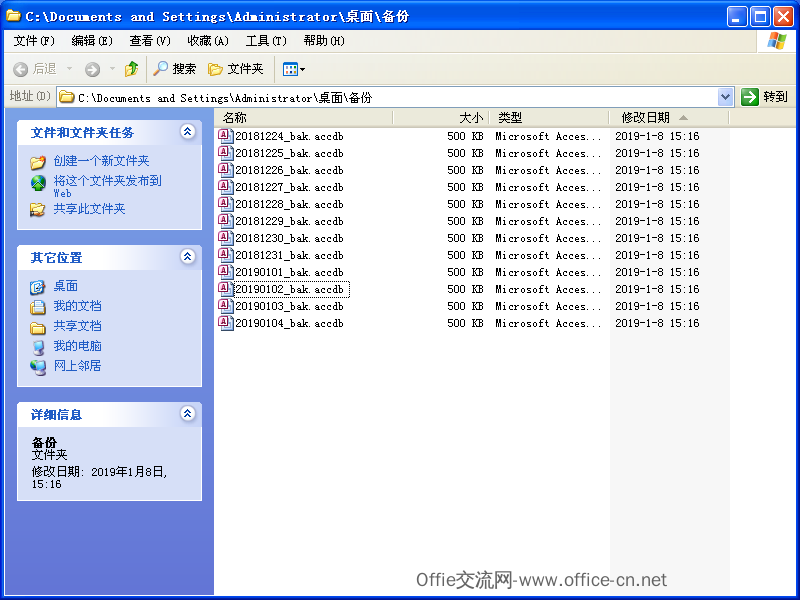Open the 查看(V) menu
Viewport: 800px width, 600px height.
pyautogui.click(x=150, y=41)
